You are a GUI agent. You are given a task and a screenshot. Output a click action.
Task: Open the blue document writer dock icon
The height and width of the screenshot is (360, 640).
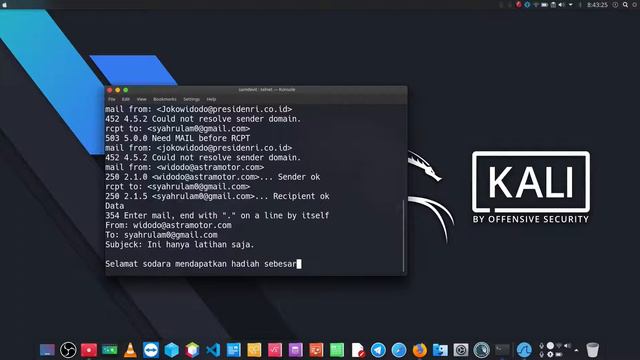click(x=233, y=350)
